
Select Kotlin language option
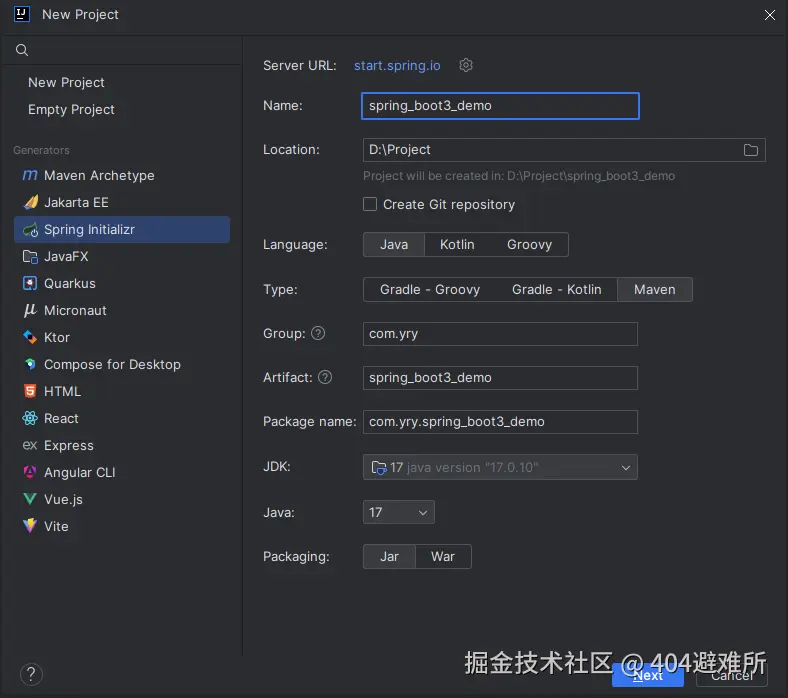pyautogui.click(x=457, y=245)
